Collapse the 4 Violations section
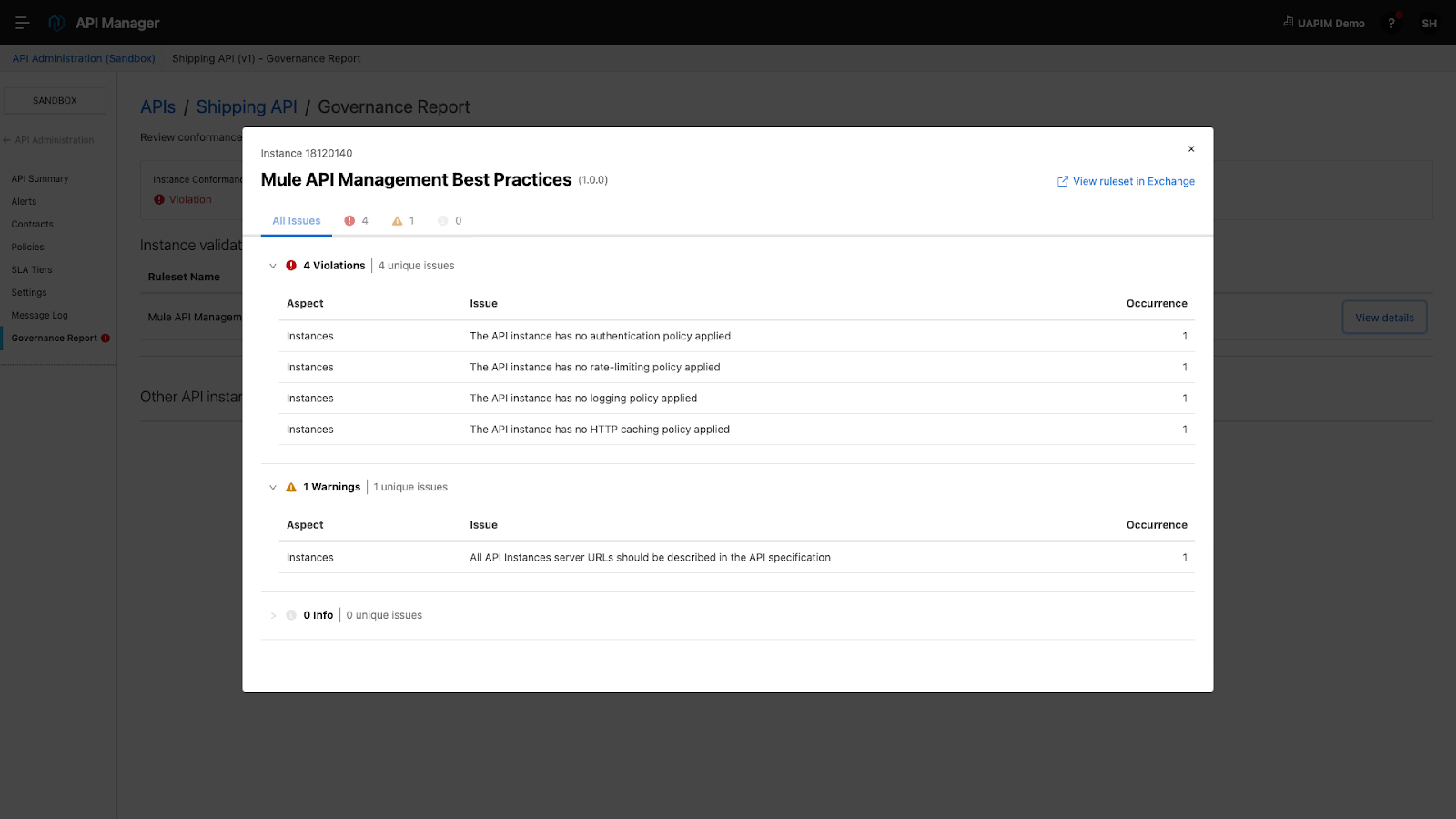This screenshot has height=819, width=1456. coord(272,266)
